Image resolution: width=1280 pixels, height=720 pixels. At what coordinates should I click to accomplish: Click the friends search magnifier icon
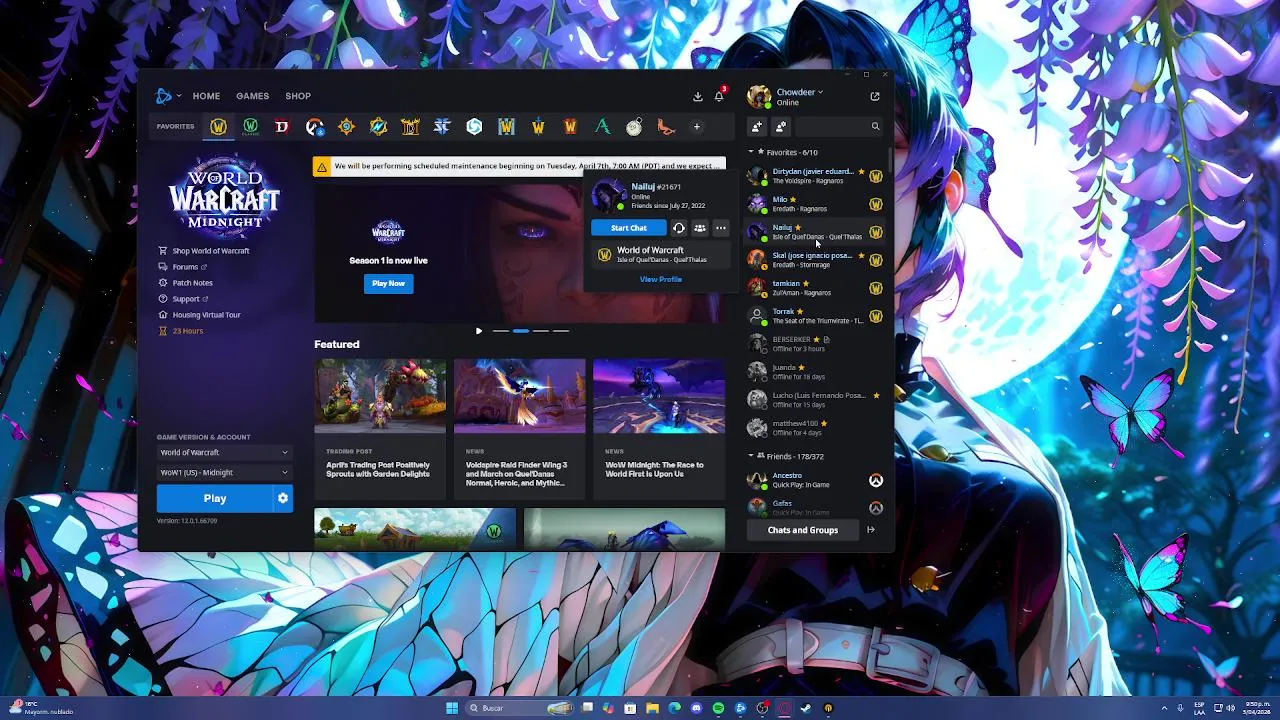point(875,127)
